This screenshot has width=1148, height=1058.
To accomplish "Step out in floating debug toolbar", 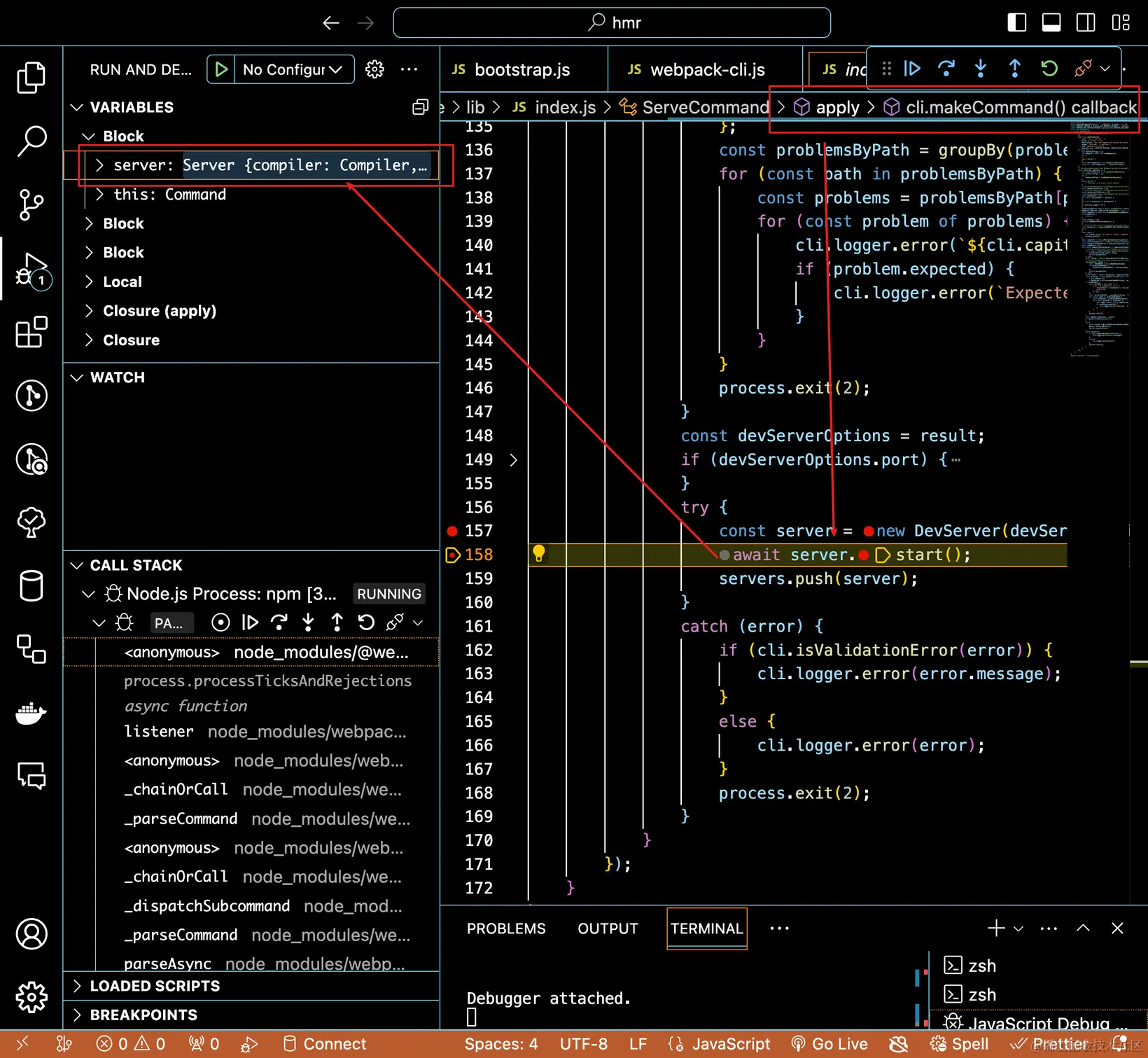I will tap(1014, 68).
